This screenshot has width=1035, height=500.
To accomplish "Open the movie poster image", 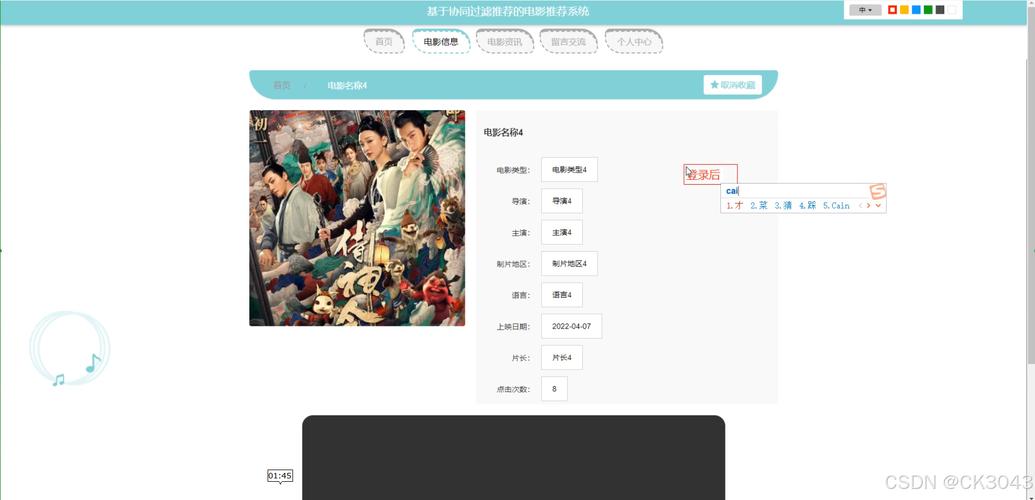I will (357, 218).
